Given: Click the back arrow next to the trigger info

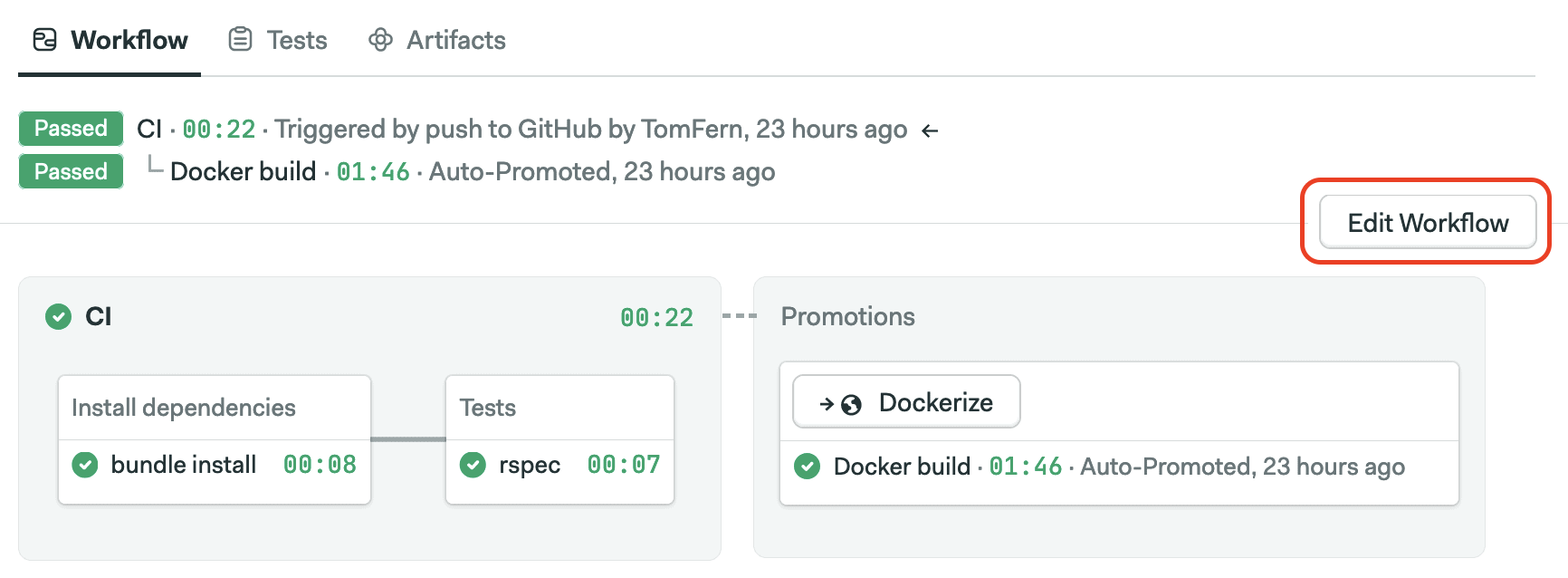Looking at the screenshot, I should pyautogui.click(x=930, y=130).
